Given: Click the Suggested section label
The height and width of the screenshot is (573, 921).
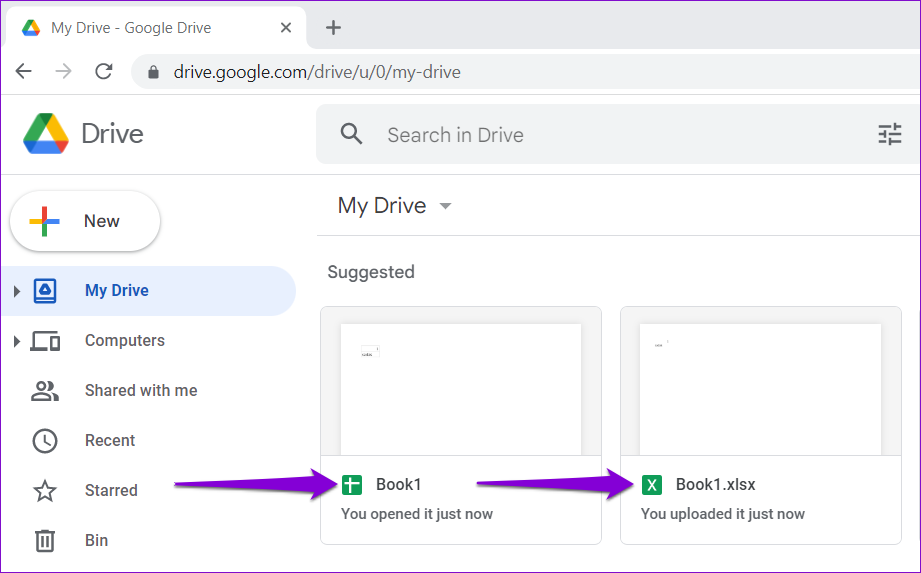Looking at the screenshot, I should [371, 272].
